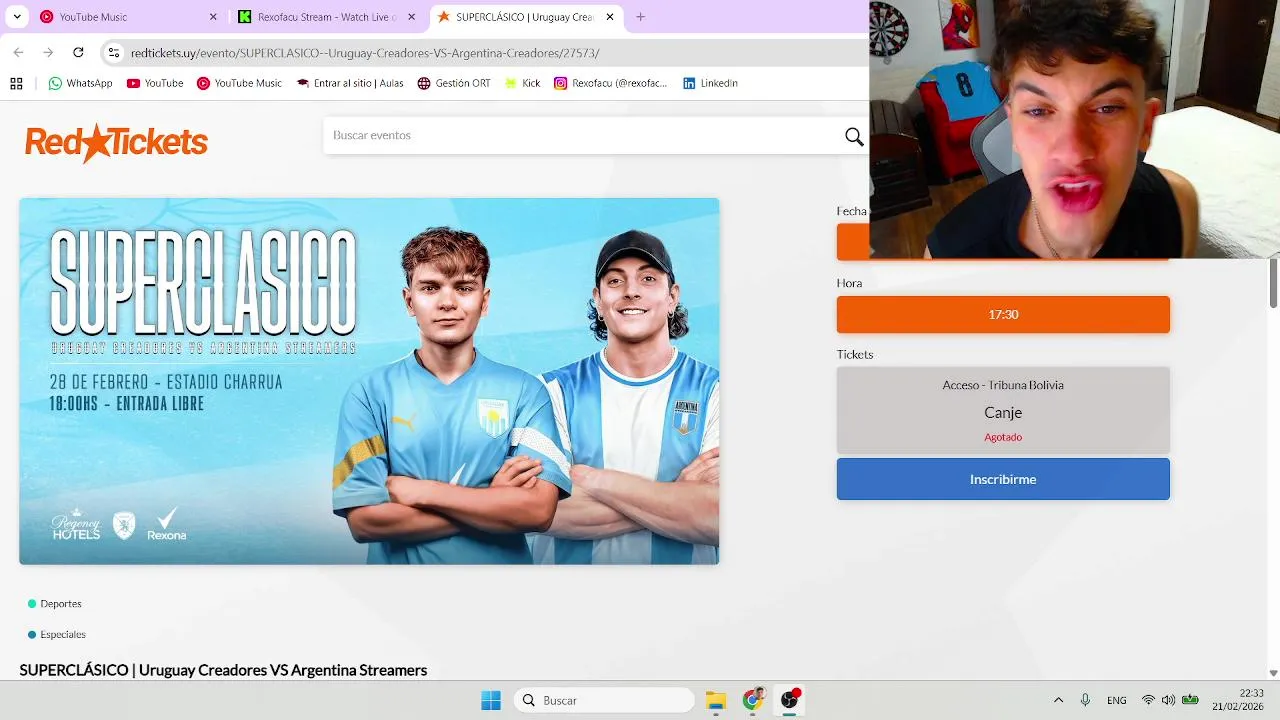Open the tab search dropdown arrow
The width and height of the screenshot is (1280, 720).
pos(17,17)
